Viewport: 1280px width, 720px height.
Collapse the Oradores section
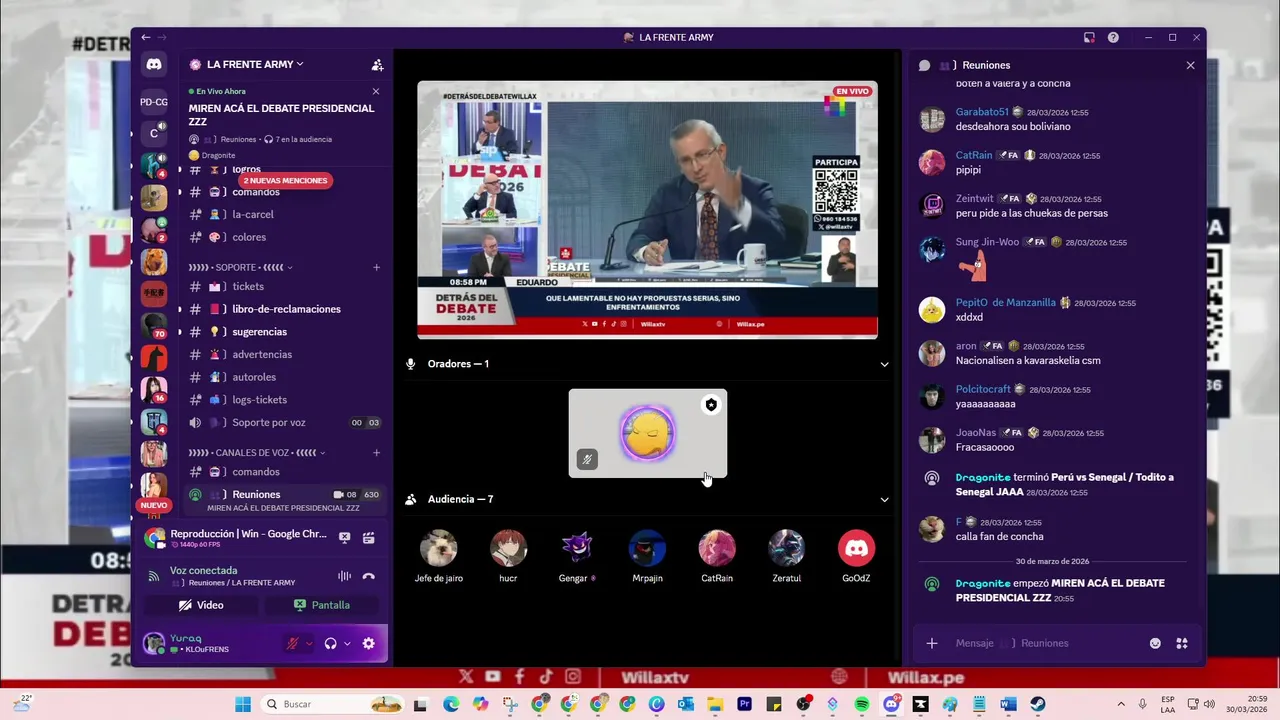(x=884, y=364)
